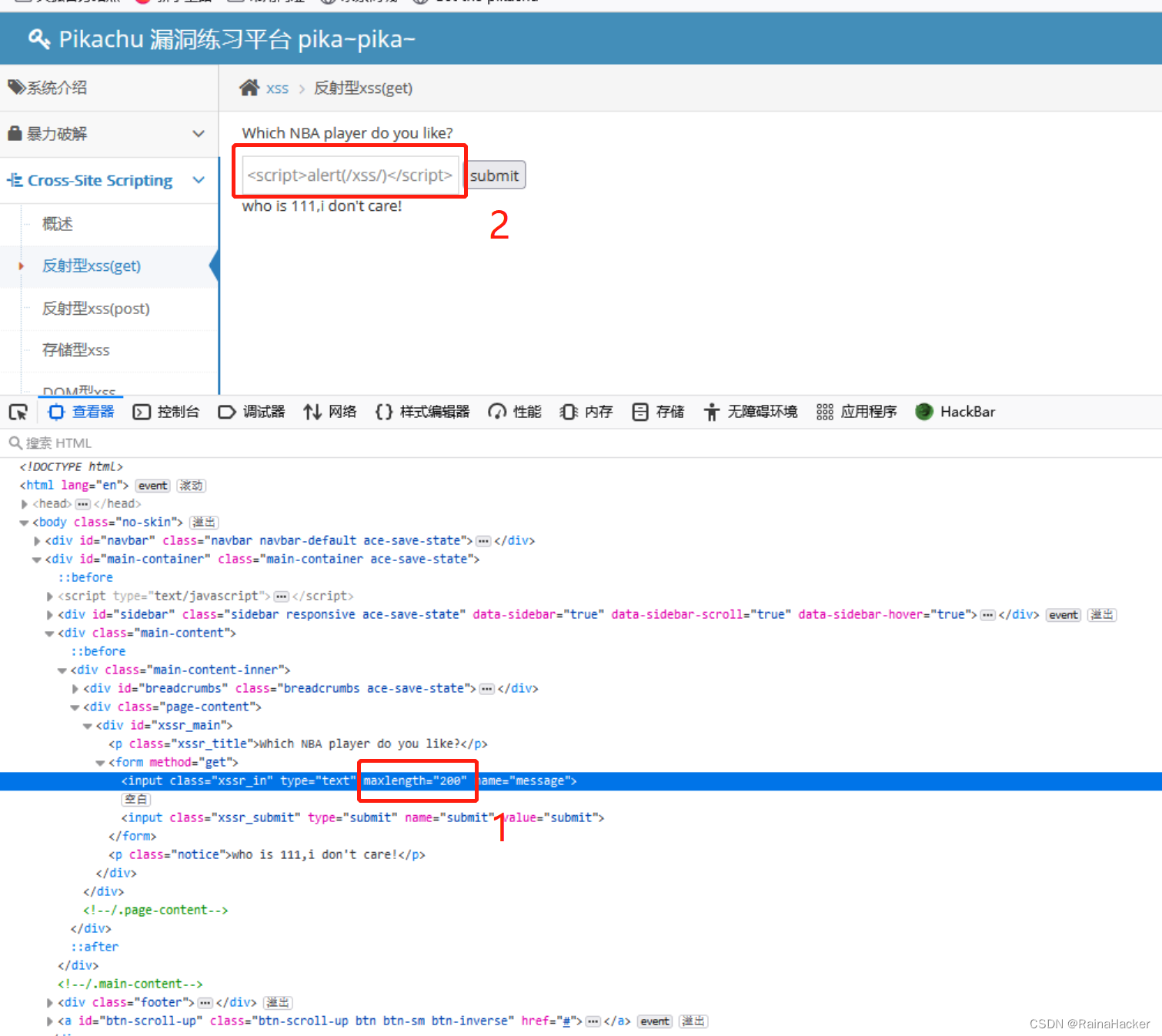Click the event badge on sidebar div
This screenshot has width=1162, height=1036.
(x=1063, y=615)
